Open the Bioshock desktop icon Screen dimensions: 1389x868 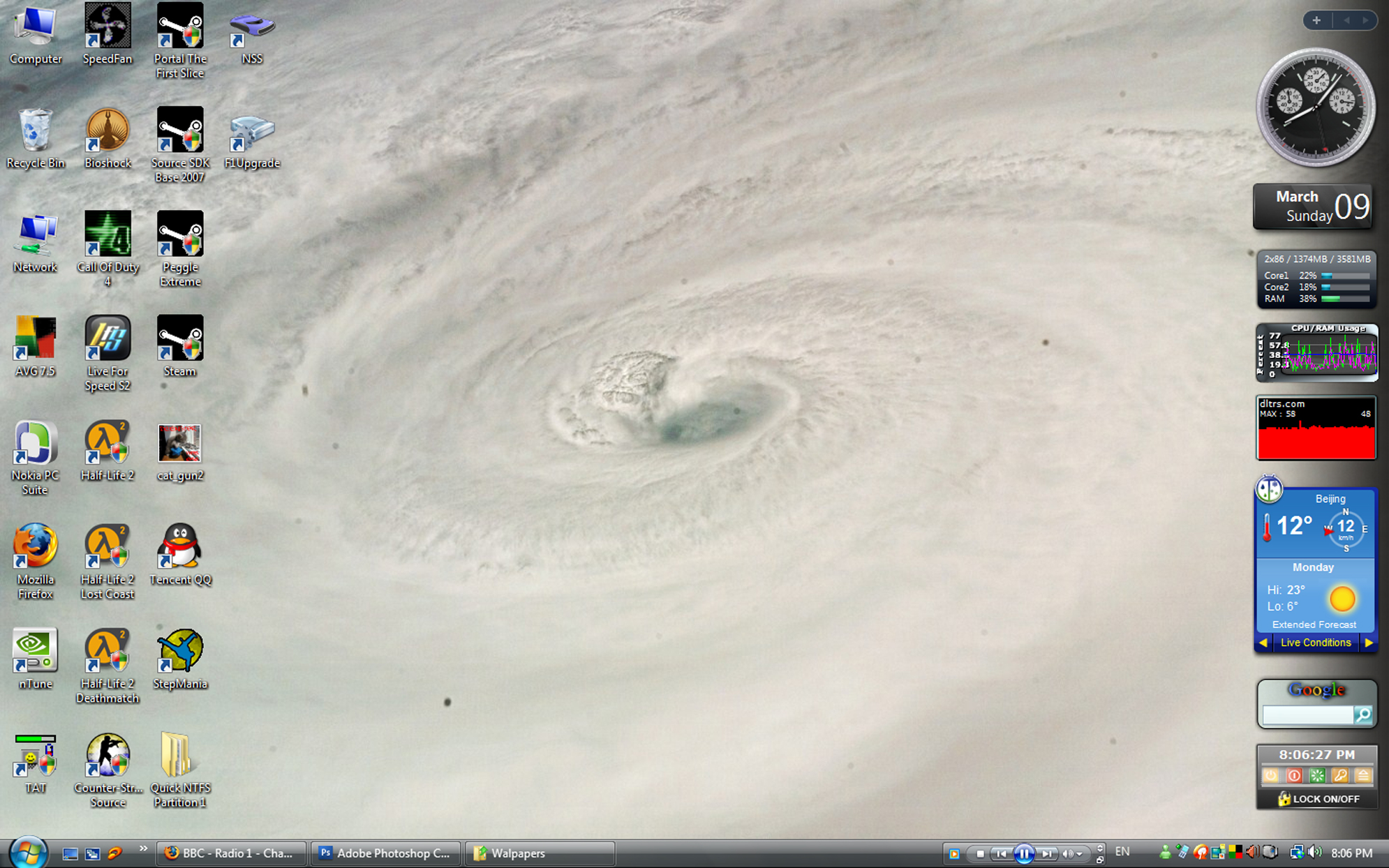107,130
